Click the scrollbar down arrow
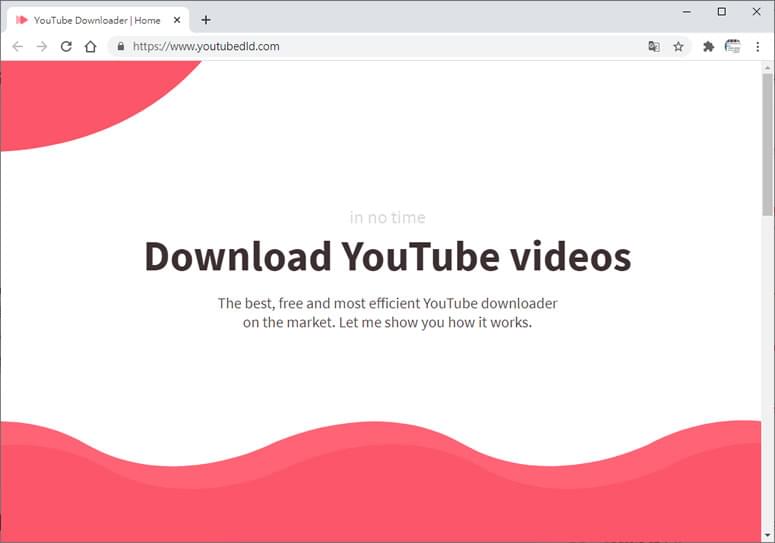This screenshot has width=775, height=543. point(768,536)
